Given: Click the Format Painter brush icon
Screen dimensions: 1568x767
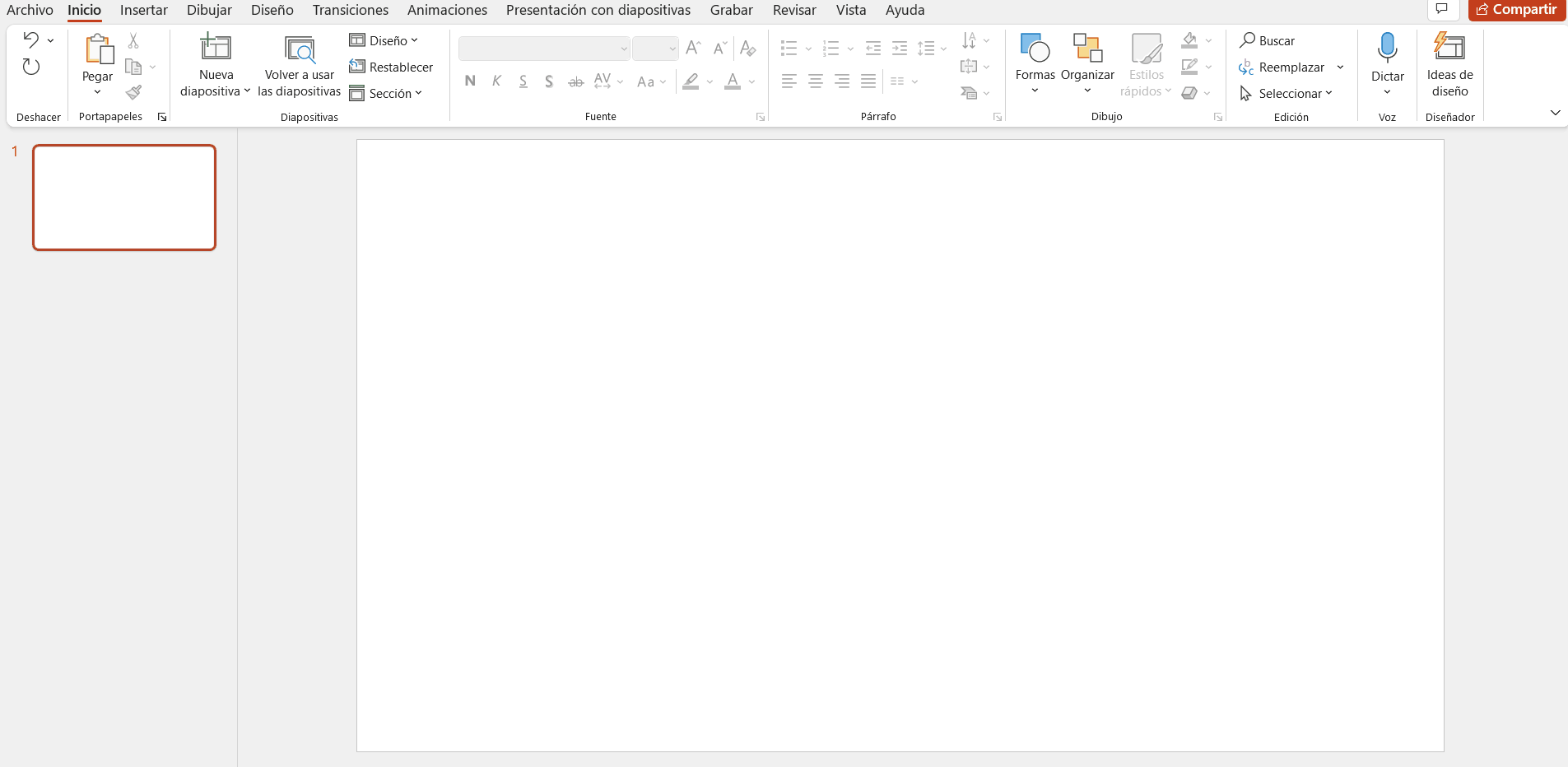Looking at the screenshot, I should 133,93.
